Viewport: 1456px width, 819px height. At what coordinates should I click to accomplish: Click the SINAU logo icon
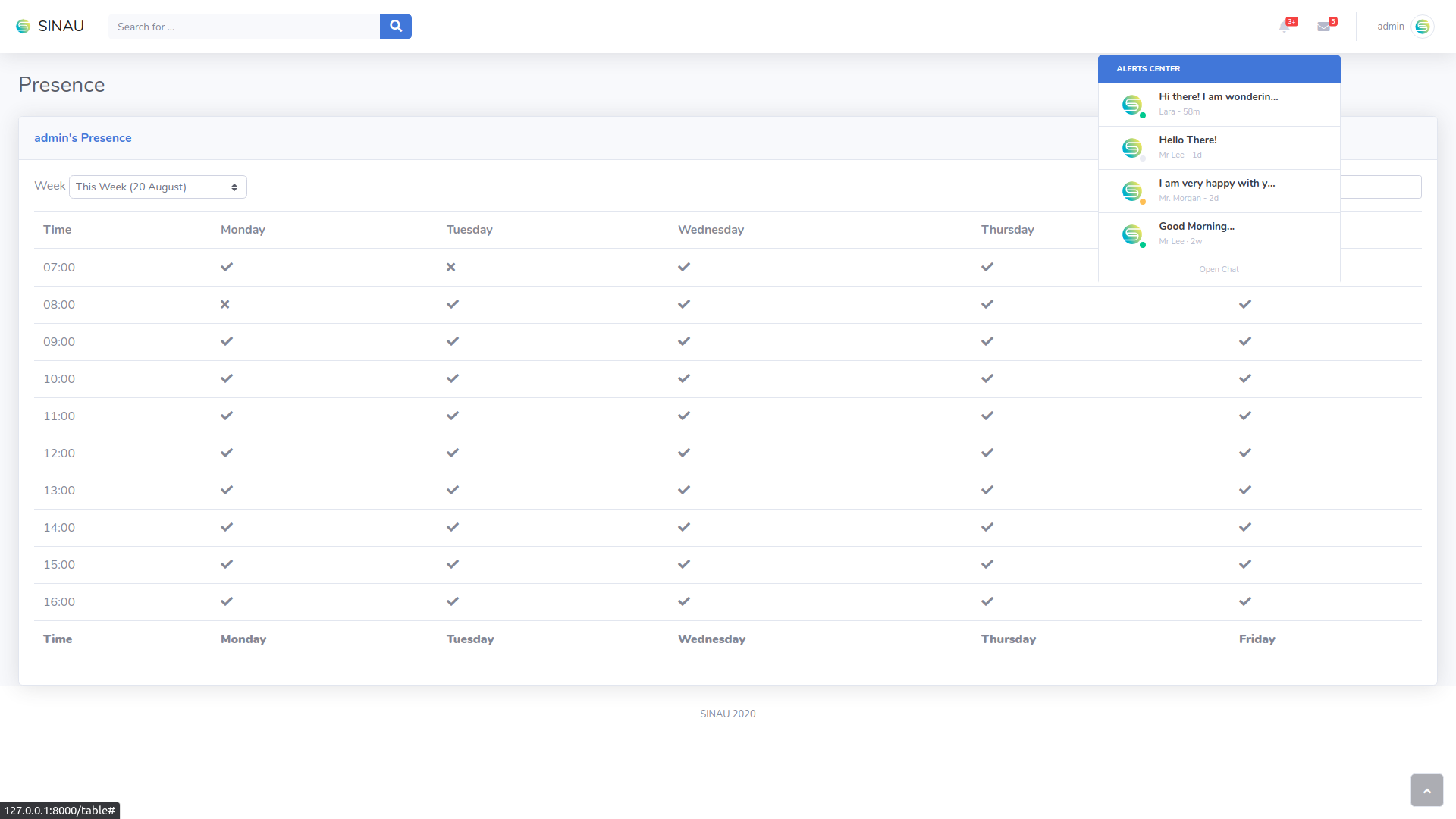click(23, 27)
